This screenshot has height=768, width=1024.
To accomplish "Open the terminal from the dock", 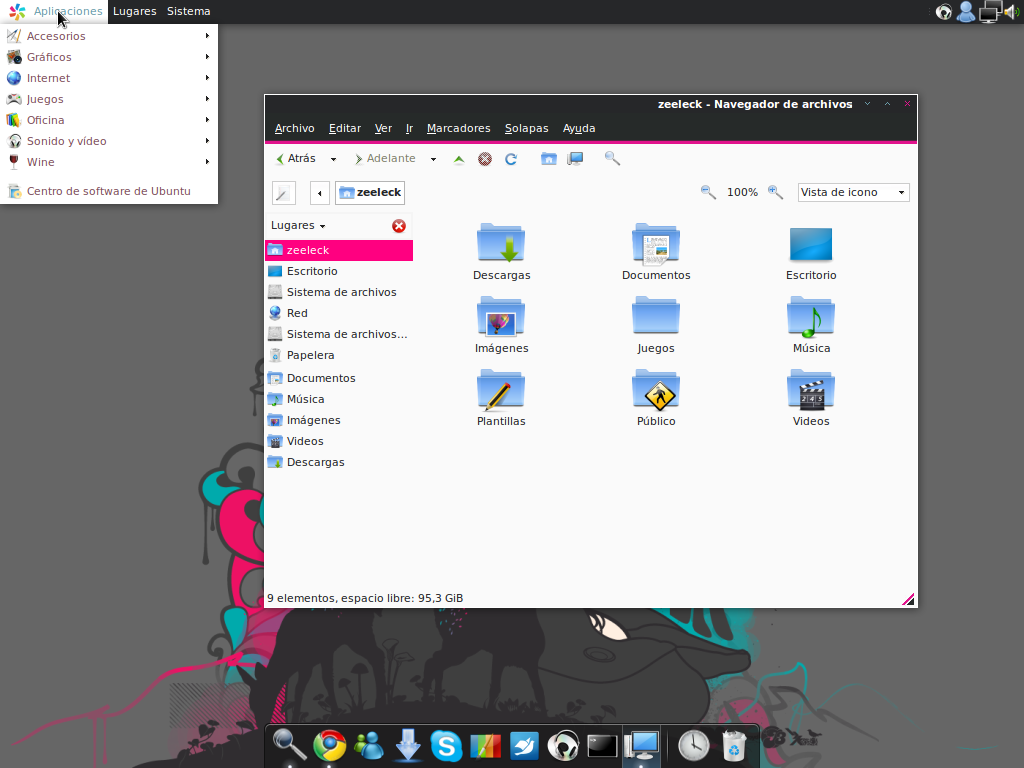I will tap(601, 745).
